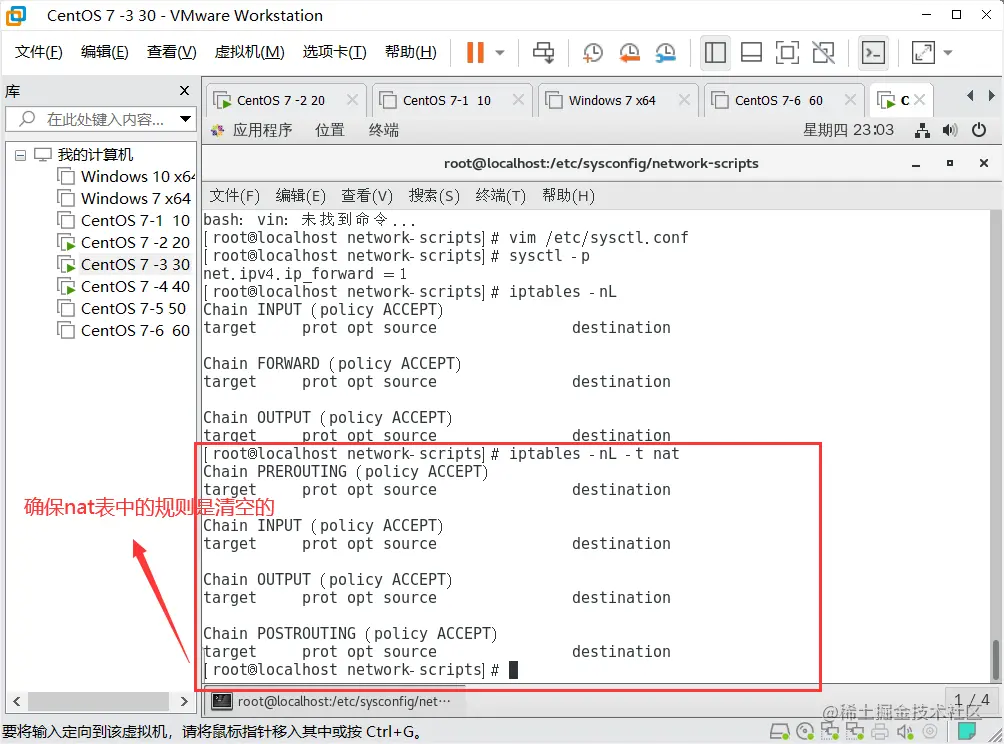The image size is (1004, 744).
Task: Revert the VM to its snapshot
Action: point(628,52)
